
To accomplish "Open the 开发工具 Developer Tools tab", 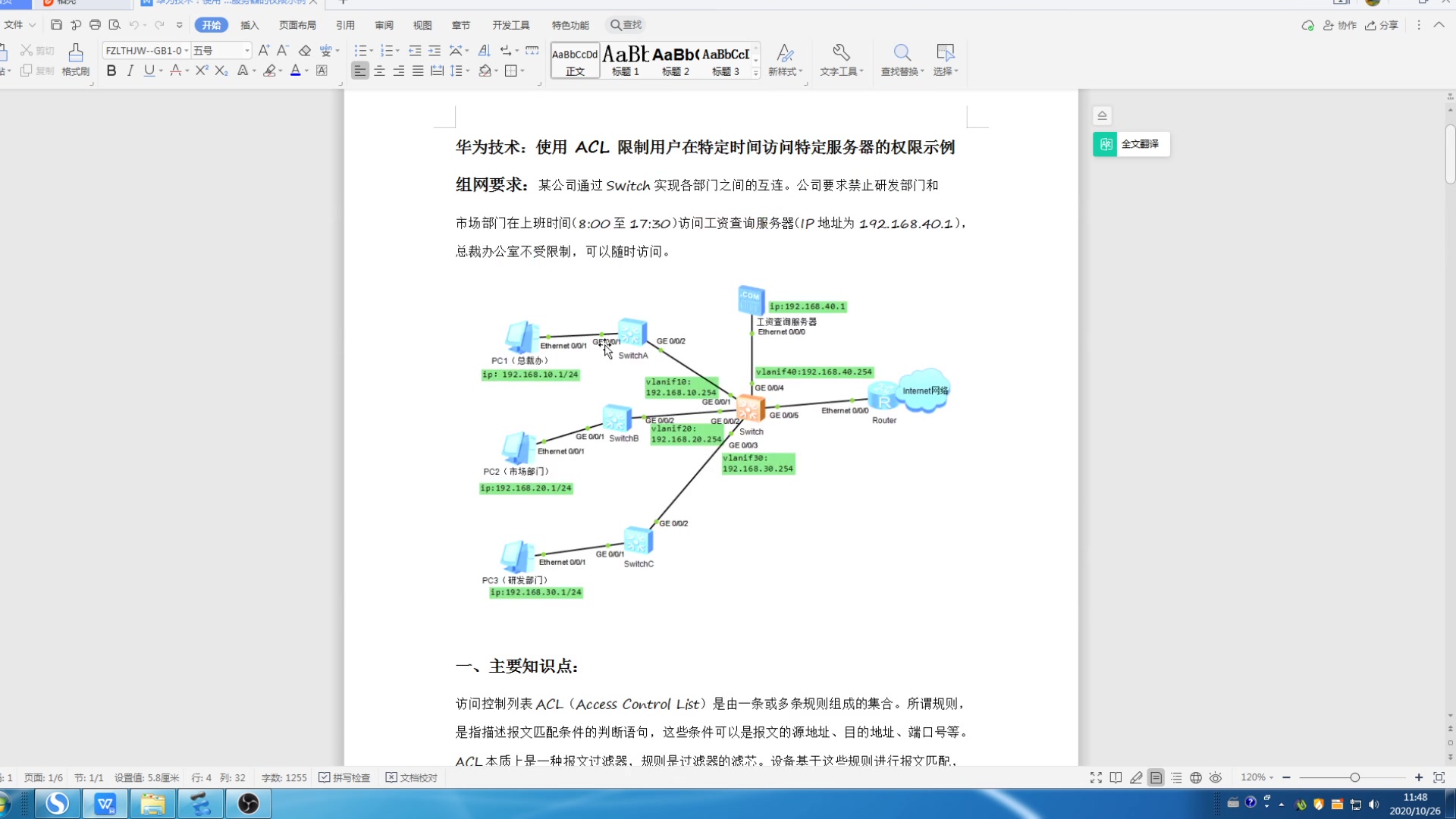I will coord(511,25).
